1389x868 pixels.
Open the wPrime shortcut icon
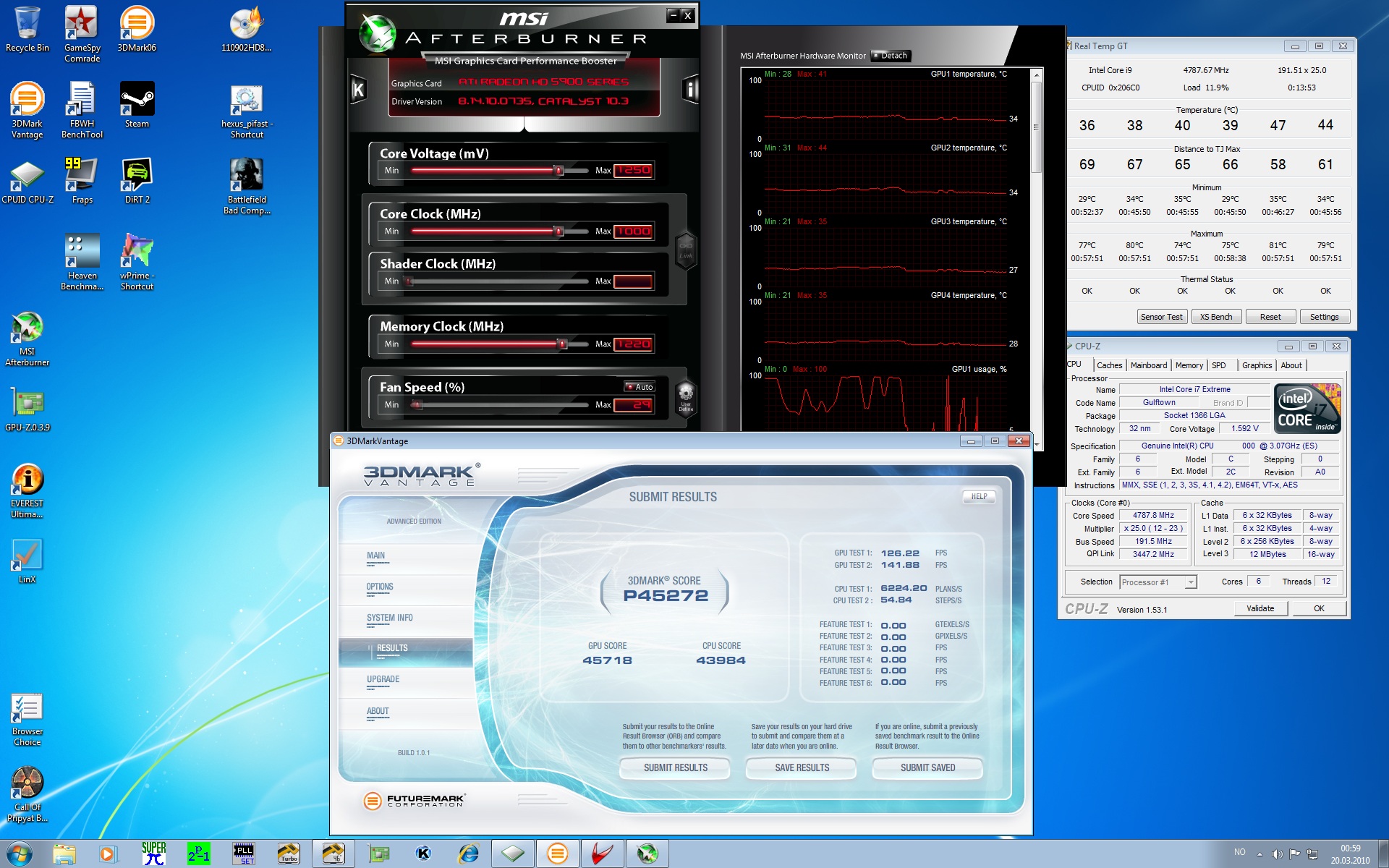137,262
